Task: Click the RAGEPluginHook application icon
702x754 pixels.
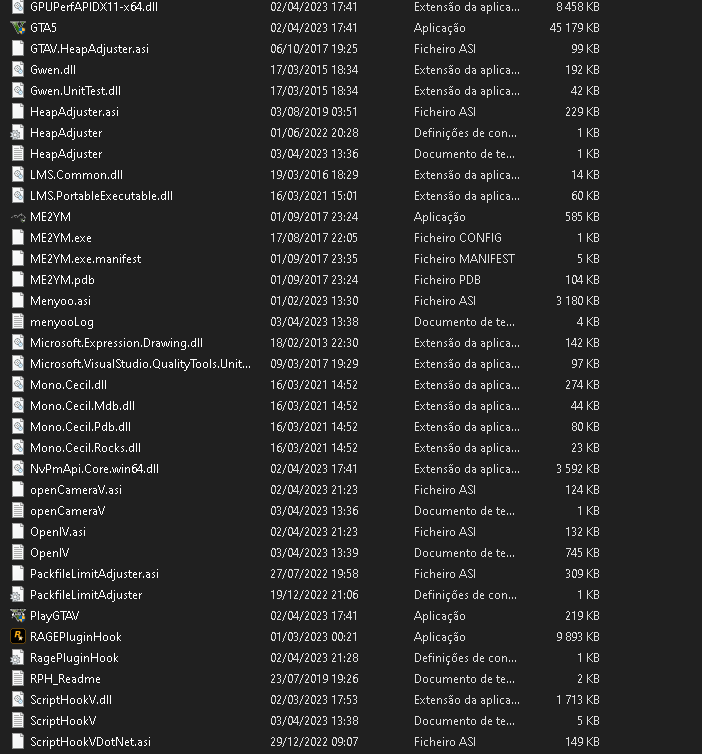Action: 18,636
